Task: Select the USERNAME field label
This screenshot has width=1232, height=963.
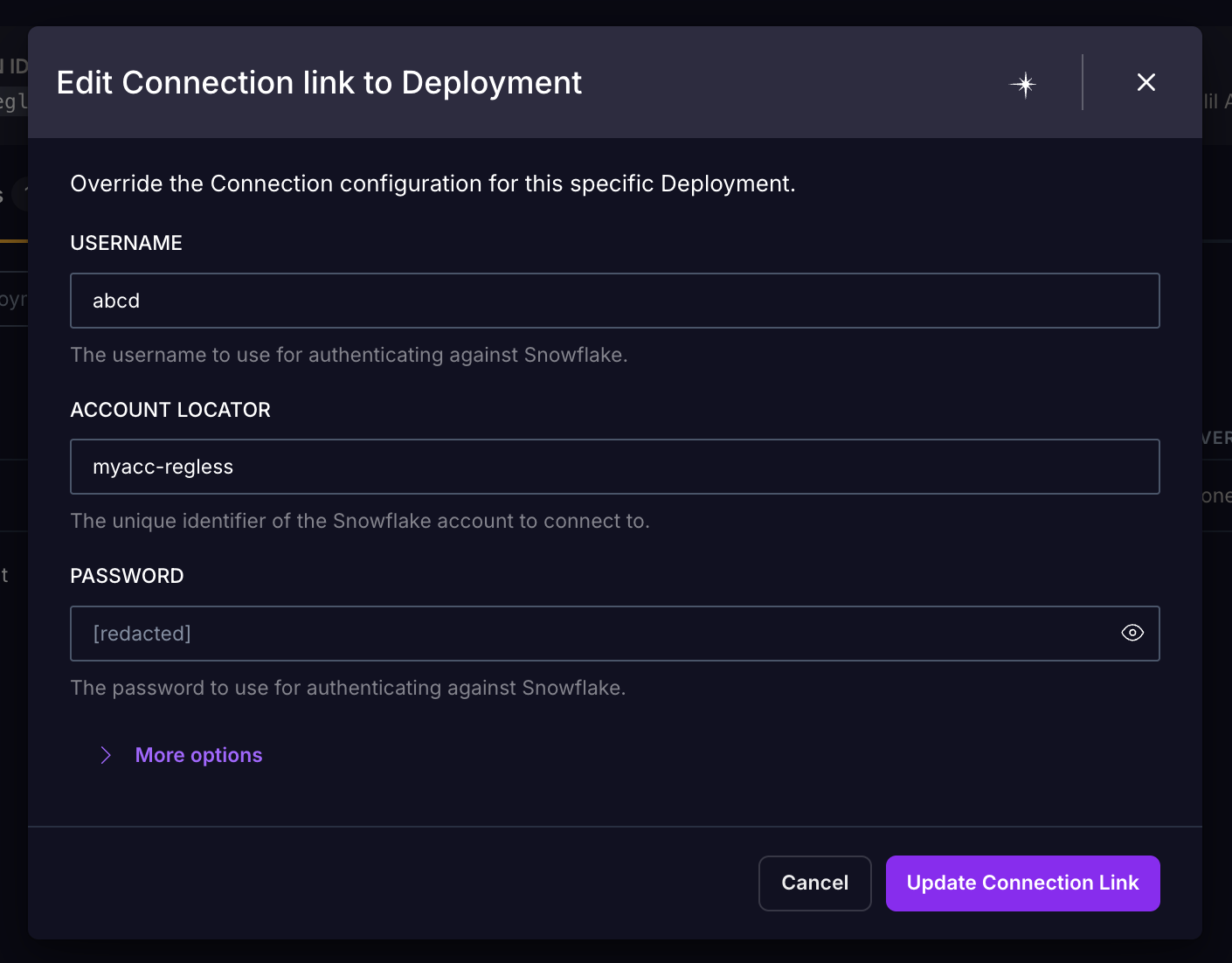Action: tap(126, 243)
